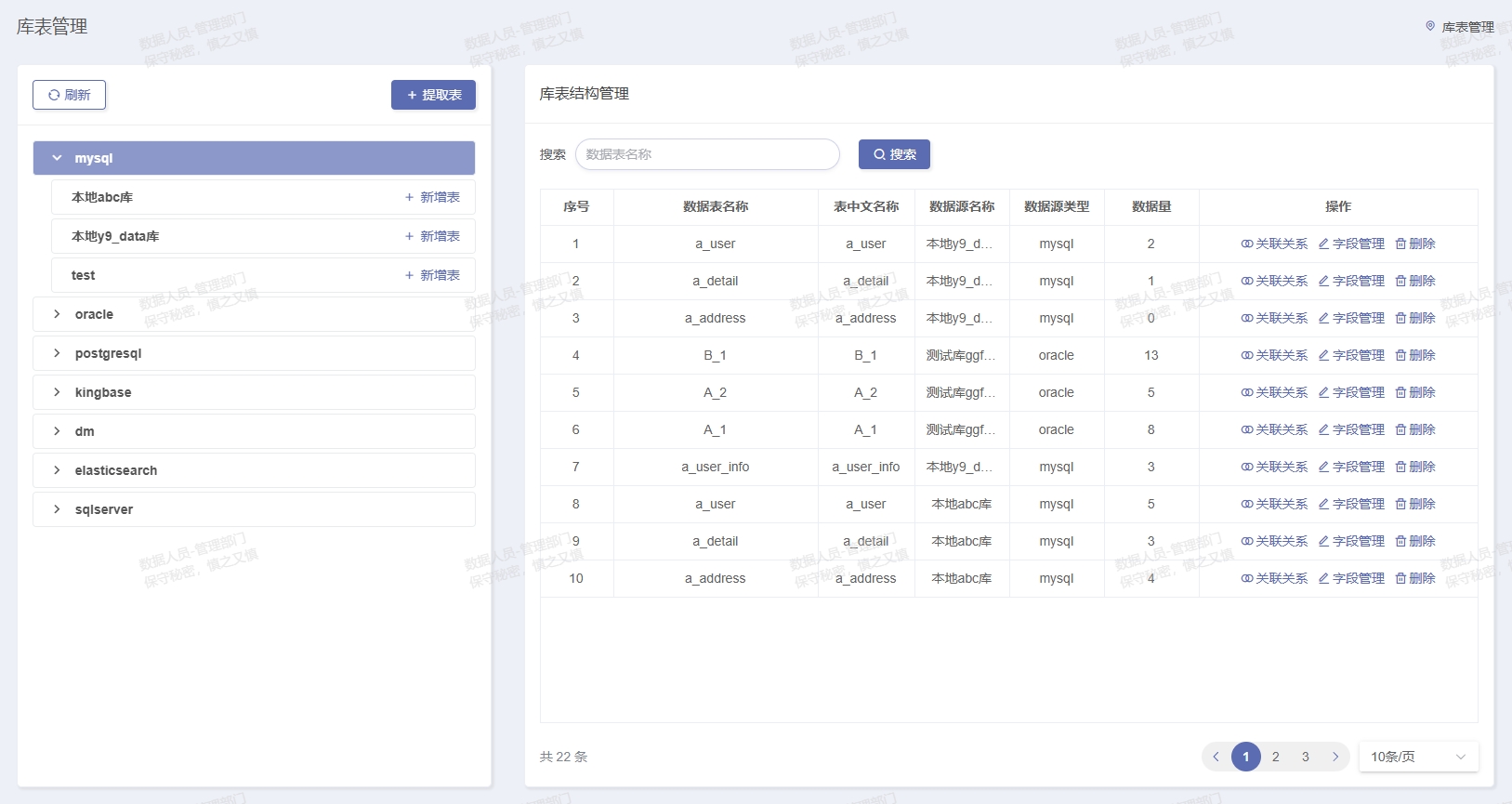Collapse the mysql tree node
This screenshot has height=804, width=1512.
(x=58, y=158)
